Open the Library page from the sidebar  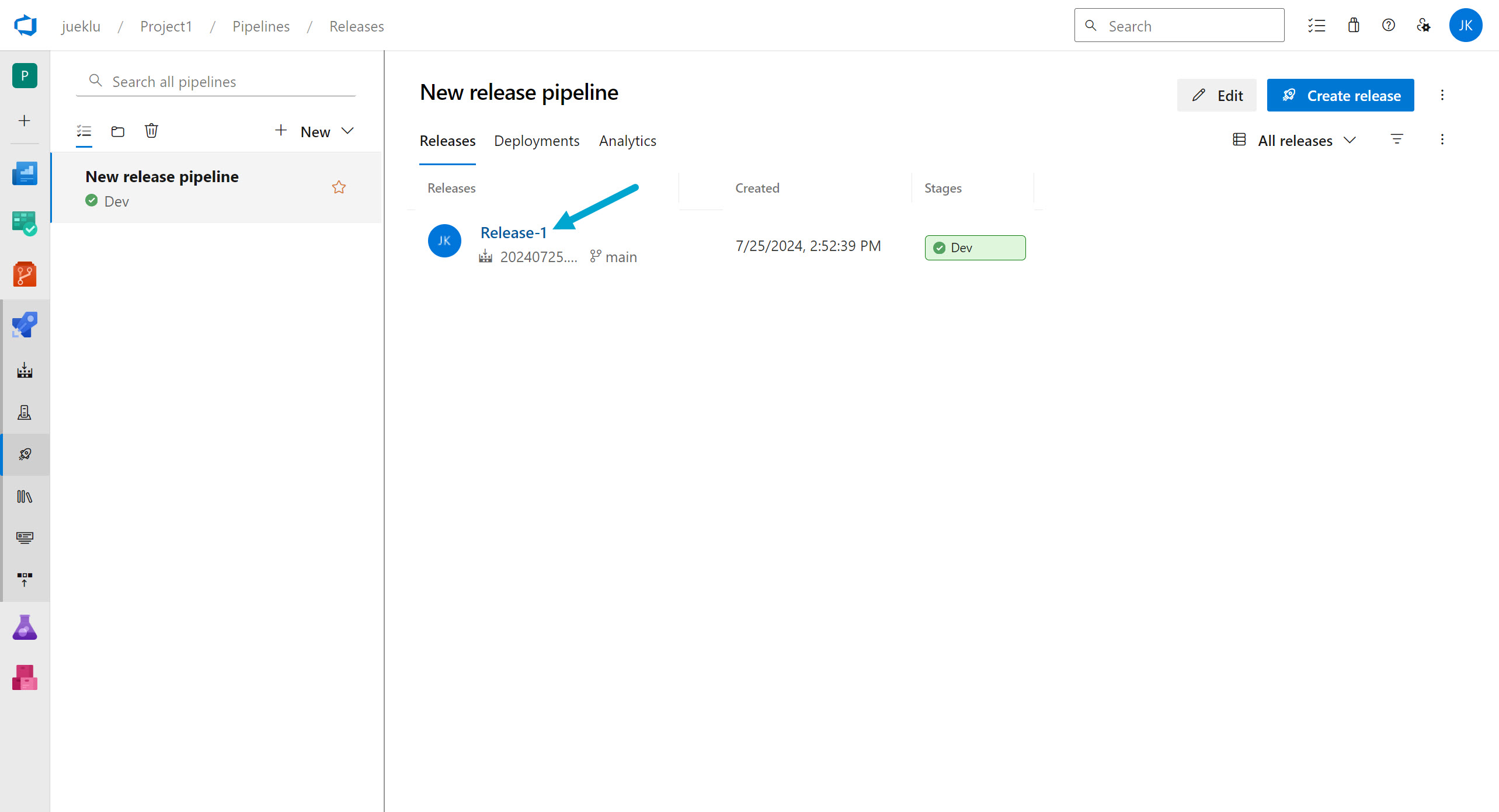pyautogui.click(x=25, y=496)
